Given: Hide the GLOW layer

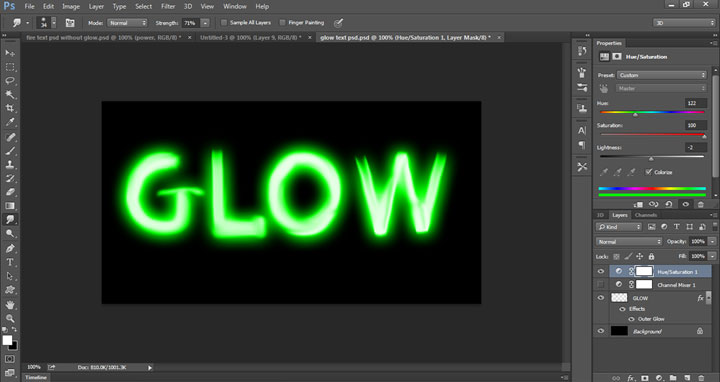Looking at the screenshot, I should 601,298.
